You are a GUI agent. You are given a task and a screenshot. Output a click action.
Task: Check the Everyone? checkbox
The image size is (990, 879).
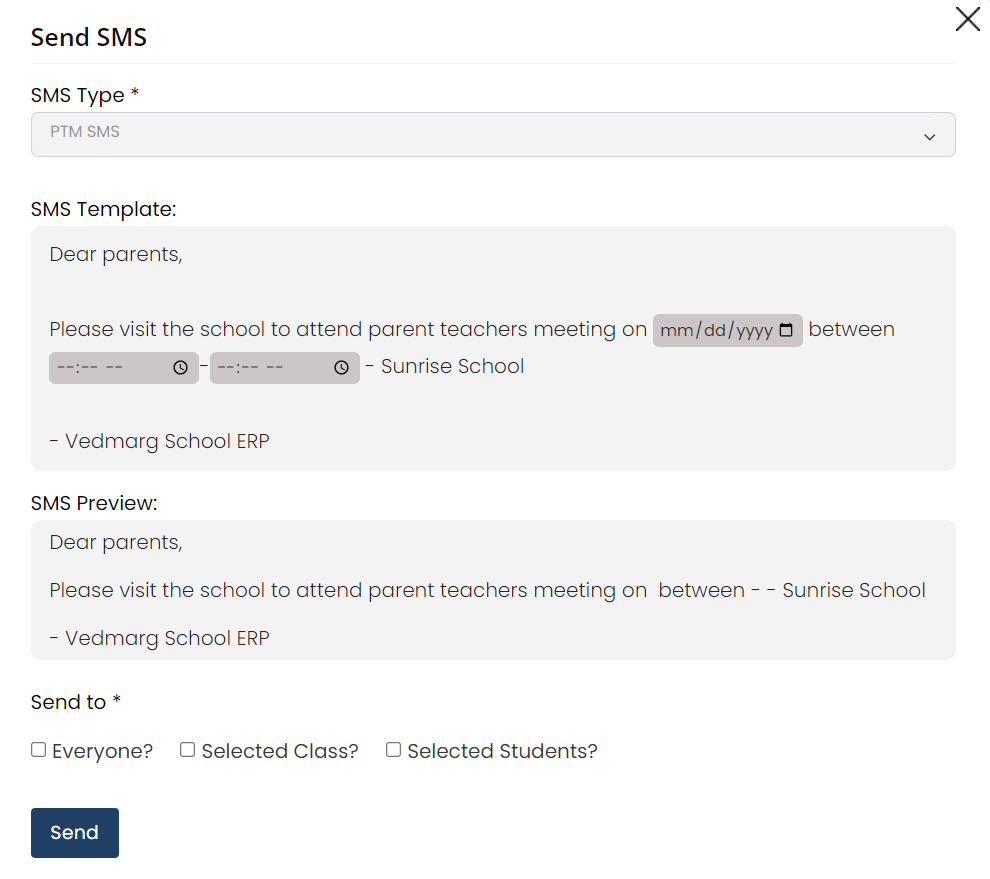tap(38, 748)
